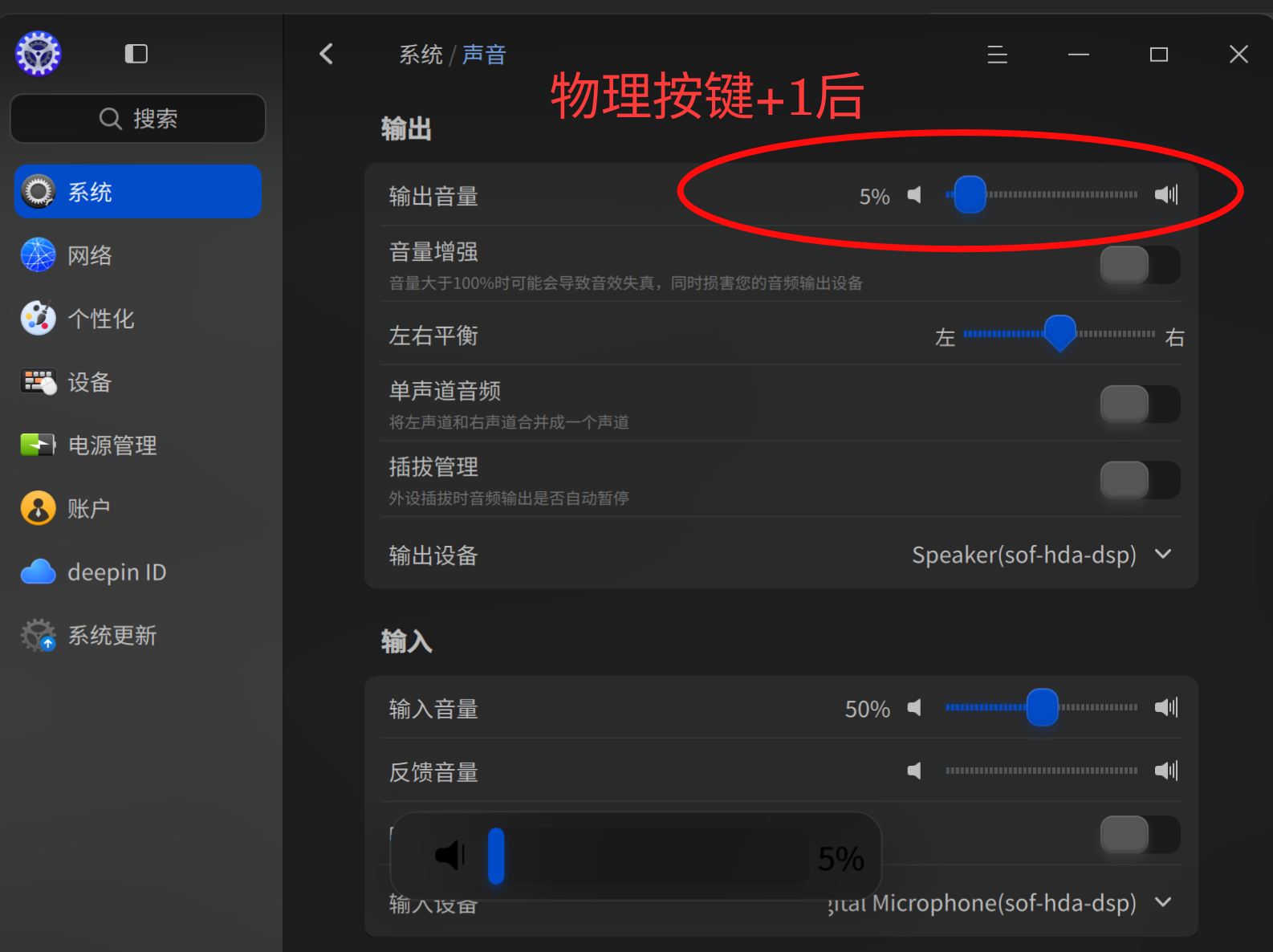Open the hamburger menu in title bar

(x=997, y=55)
